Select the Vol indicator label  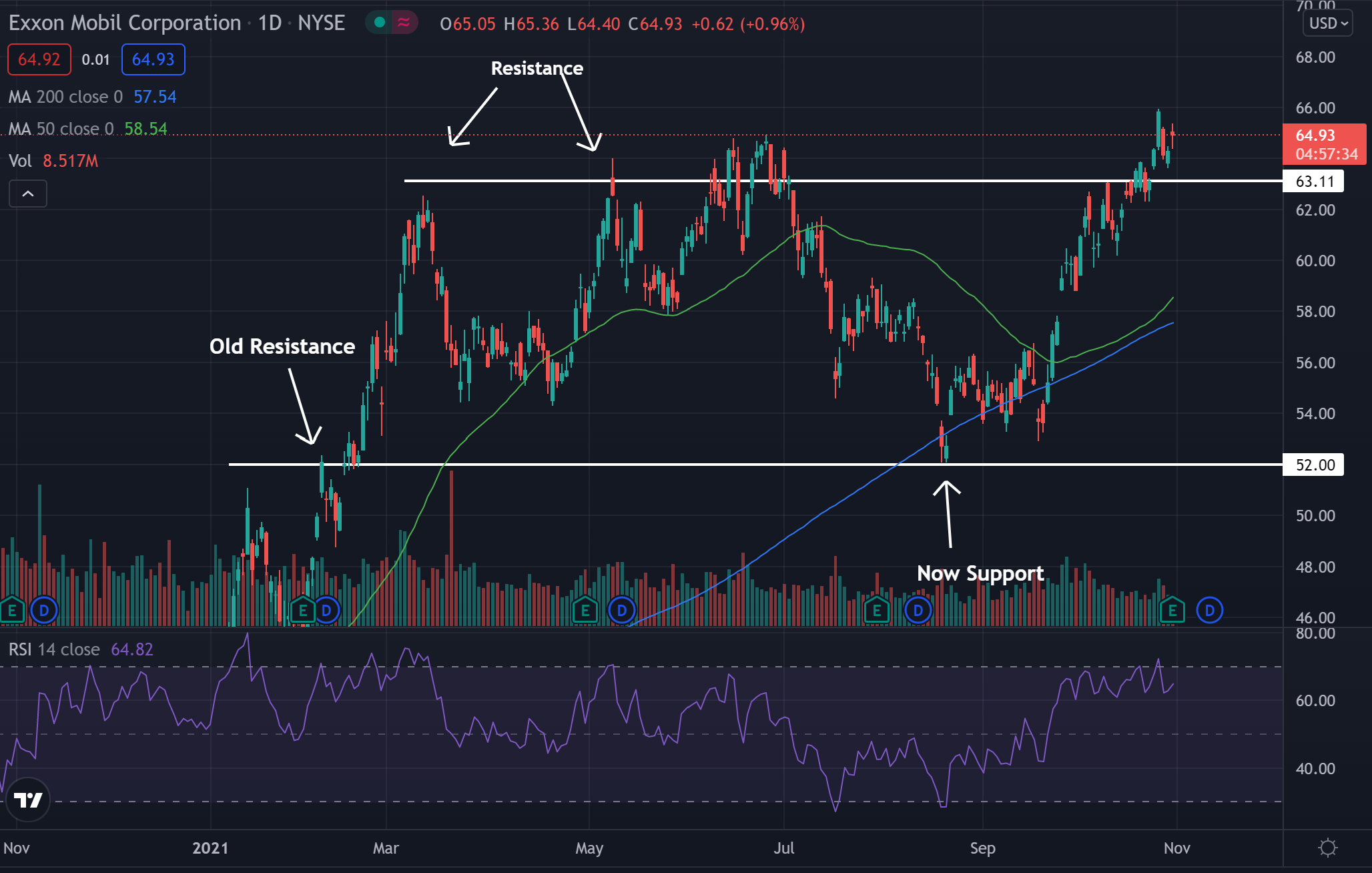(x=20, y=161)
